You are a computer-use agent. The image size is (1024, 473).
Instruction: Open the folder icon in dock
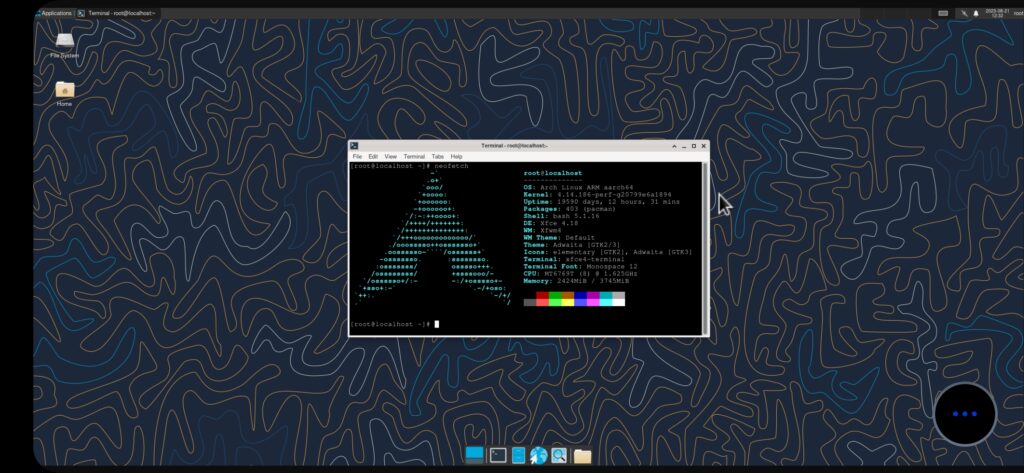pyautogui.click(x=582, y=456)
